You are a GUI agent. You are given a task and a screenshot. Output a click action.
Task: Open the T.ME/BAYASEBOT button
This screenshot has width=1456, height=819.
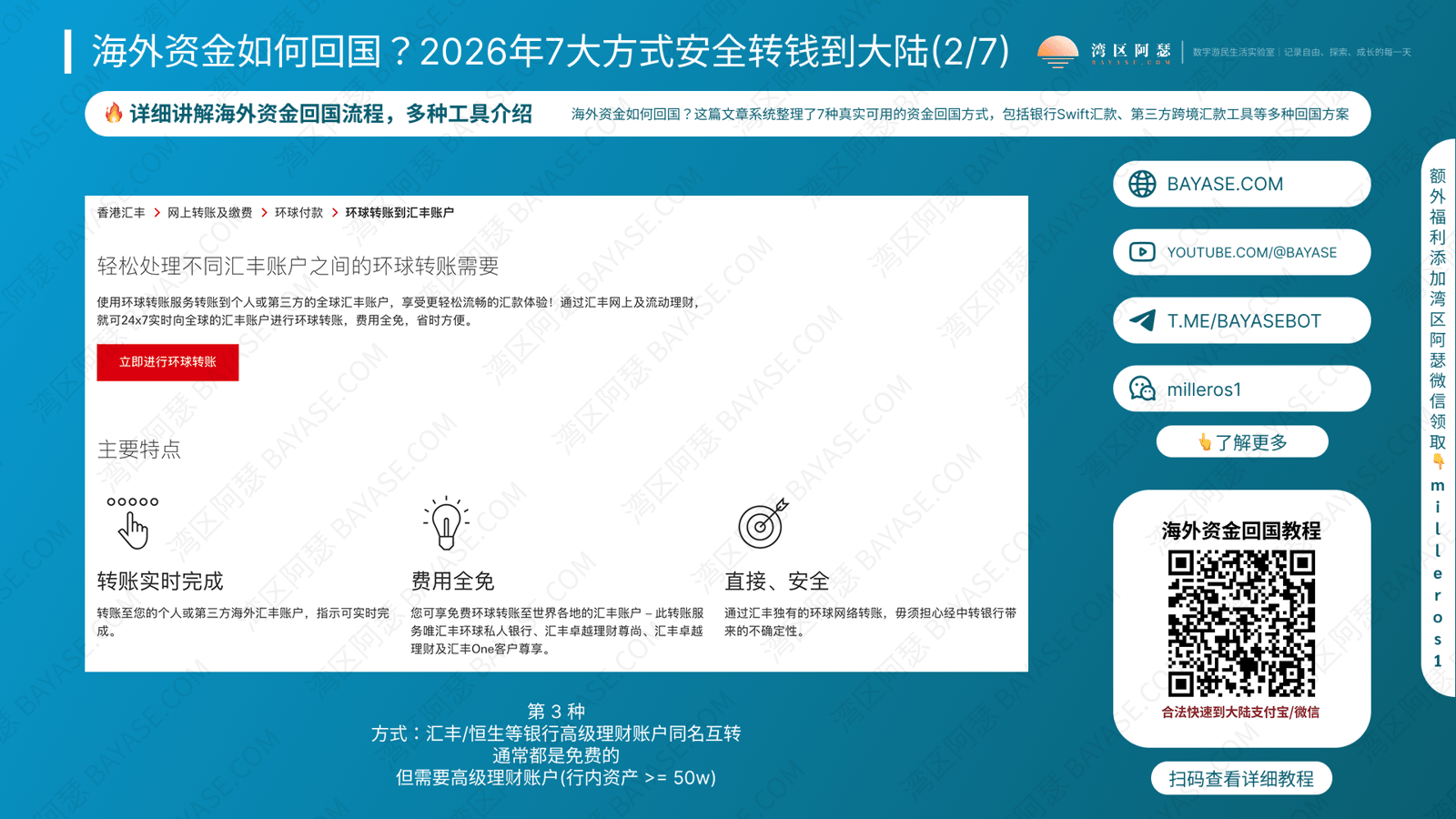[x=1241, y=320]
